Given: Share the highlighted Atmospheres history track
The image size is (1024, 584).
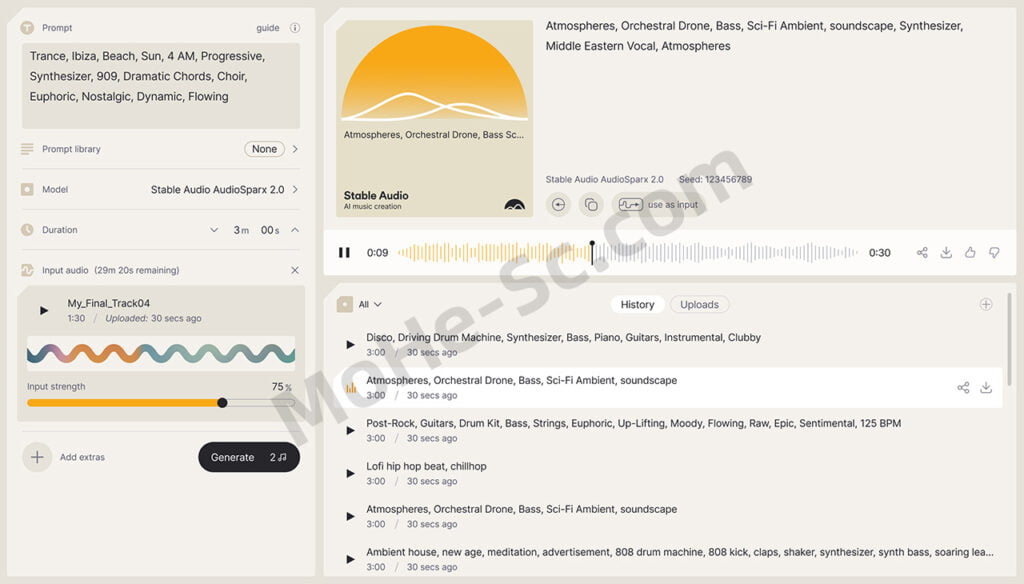Looking at the screenshot, I should [963, 388].
